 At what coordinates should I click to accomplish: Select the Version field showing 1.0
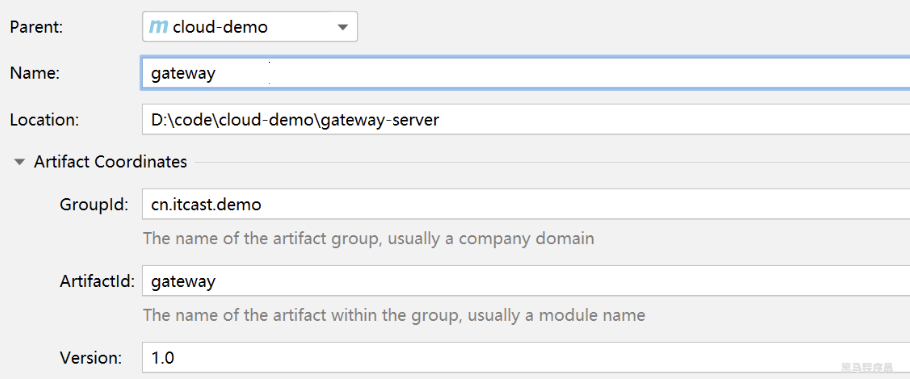[526, 358]
